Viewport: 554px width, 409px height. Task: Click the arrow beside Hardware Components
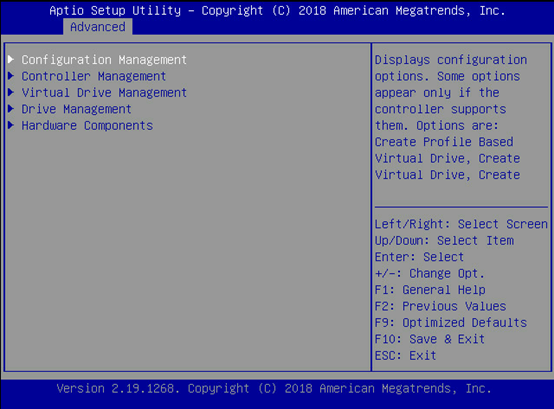click(x=11, y=125)
